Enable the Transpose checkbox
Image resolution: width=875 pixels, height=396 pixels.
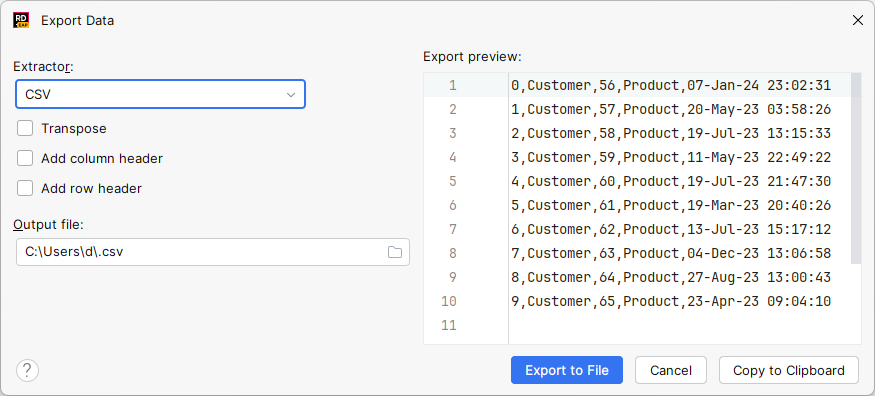pos(25,128)
